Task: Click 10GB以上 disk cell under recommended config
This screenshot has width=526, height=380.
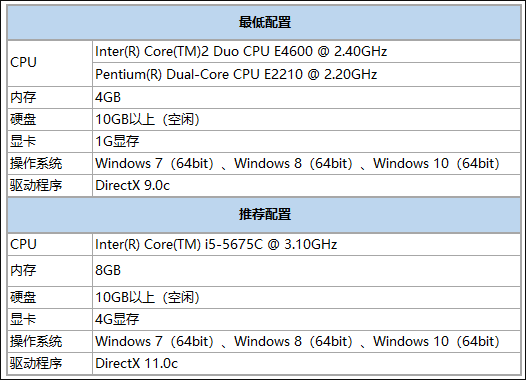Action: click(306, 297)
